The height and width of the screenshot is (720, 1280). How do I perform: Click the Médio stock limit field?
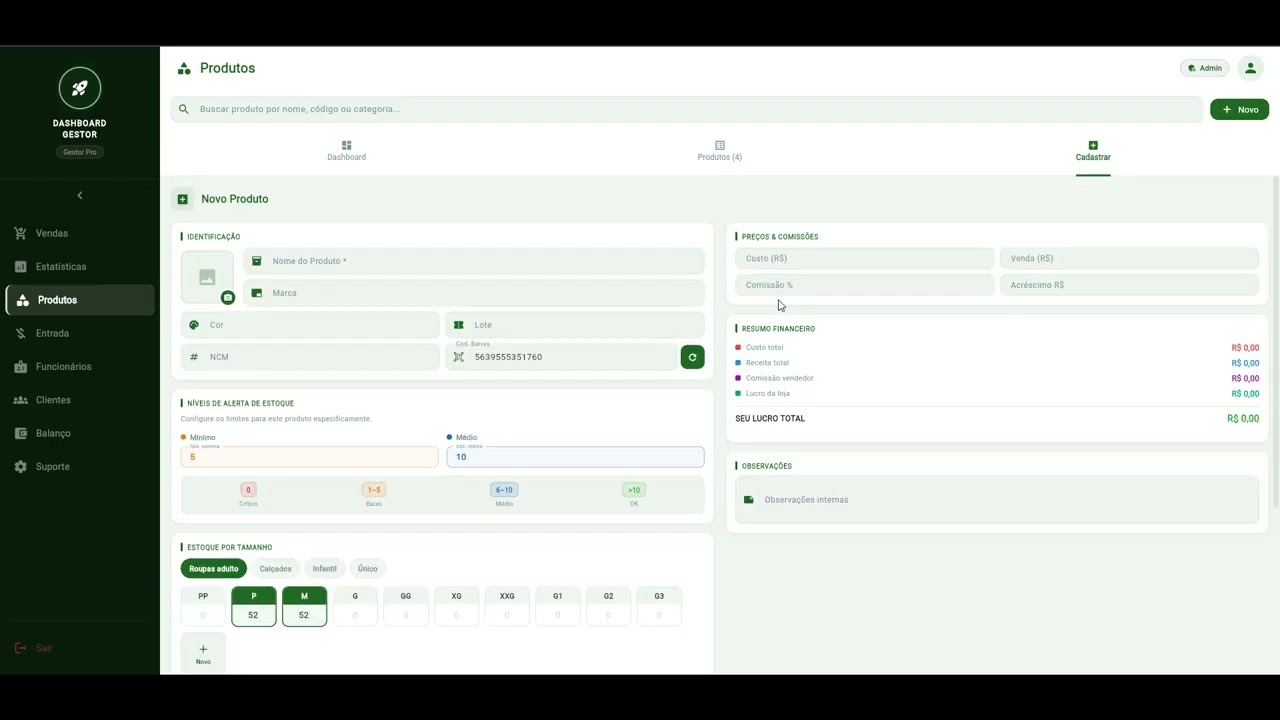(575, 457)
